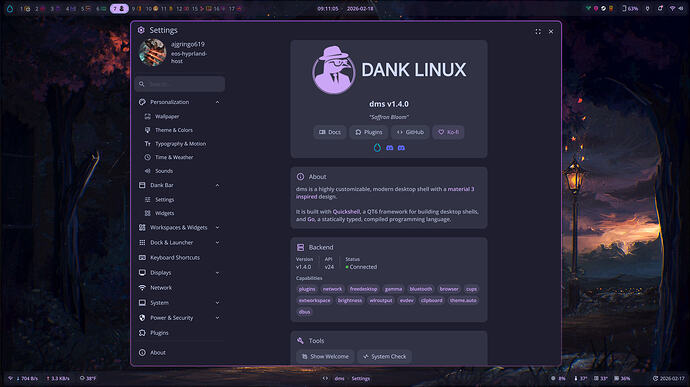This screenshot has width=690, height=387.
Task: Click the 'Connected' status text
Action: pyautogui.click(x=363, y=267)
